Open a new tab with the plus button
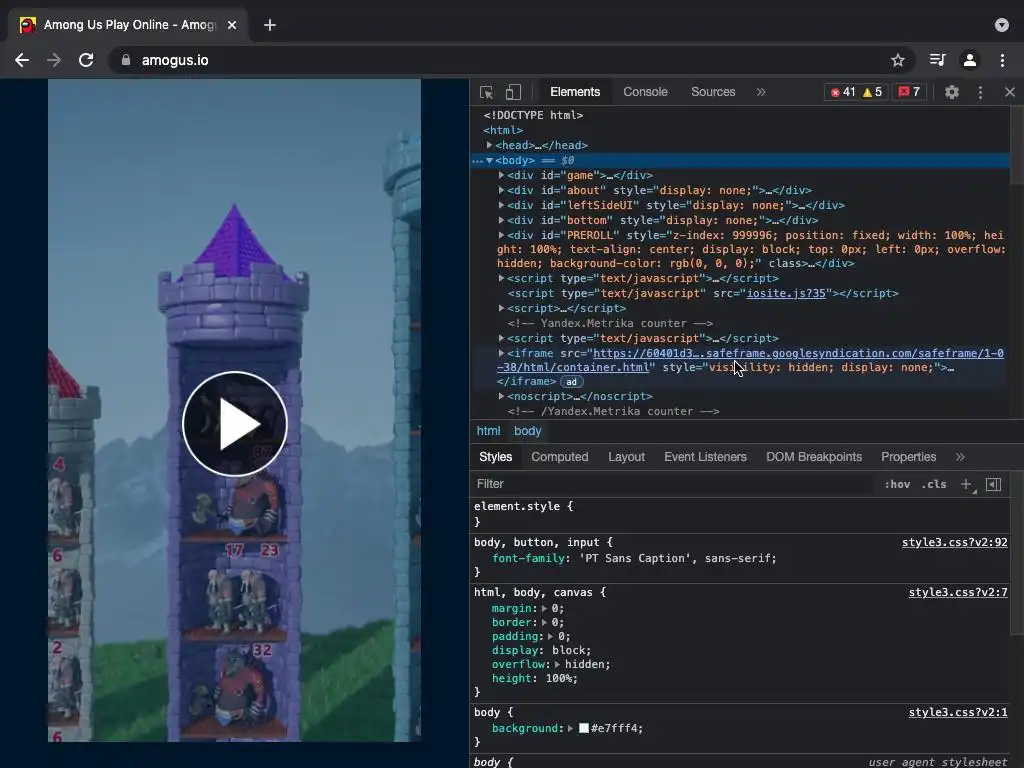 point(270,25)
